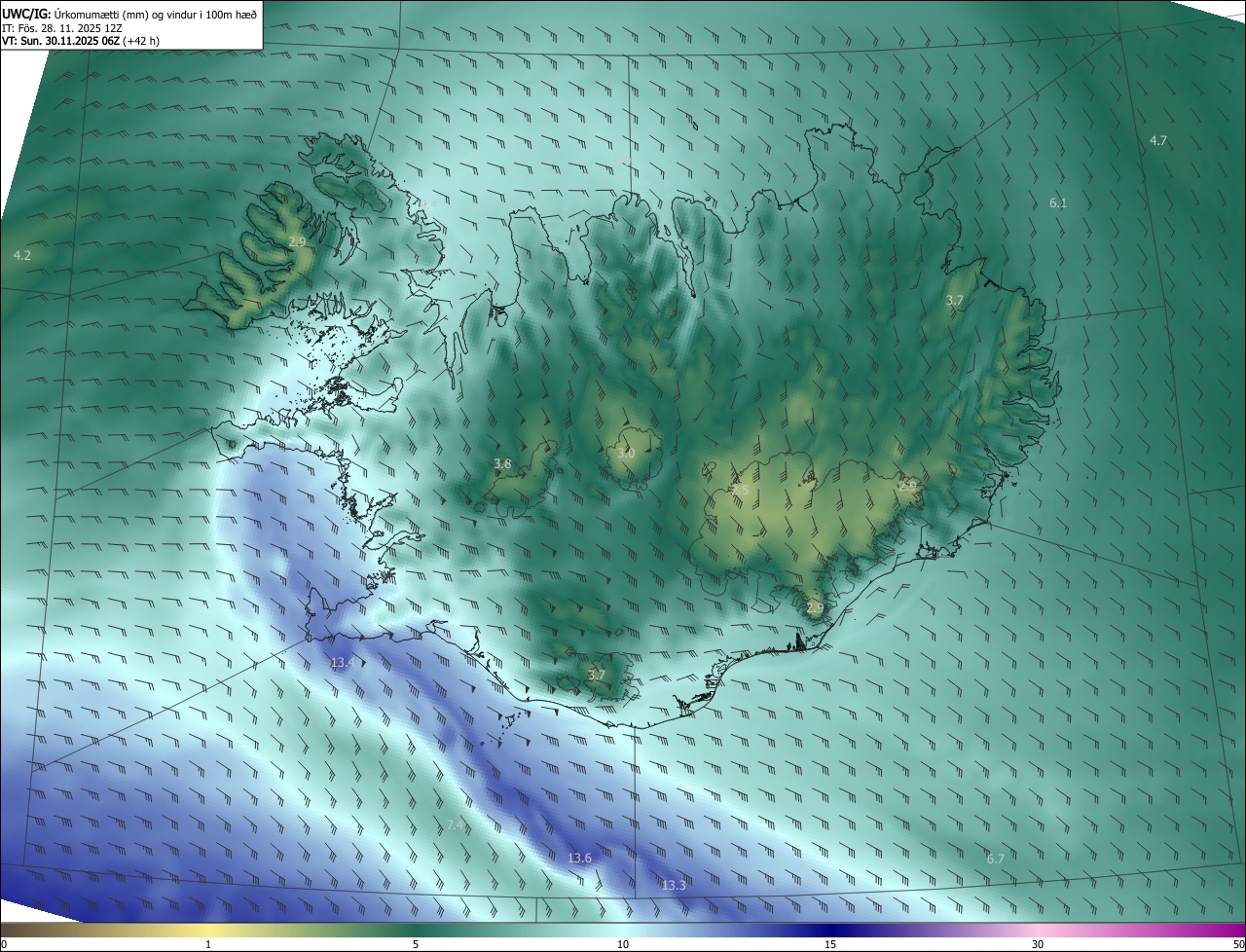Select the 13.3 value label

click(x=674, y=885)
